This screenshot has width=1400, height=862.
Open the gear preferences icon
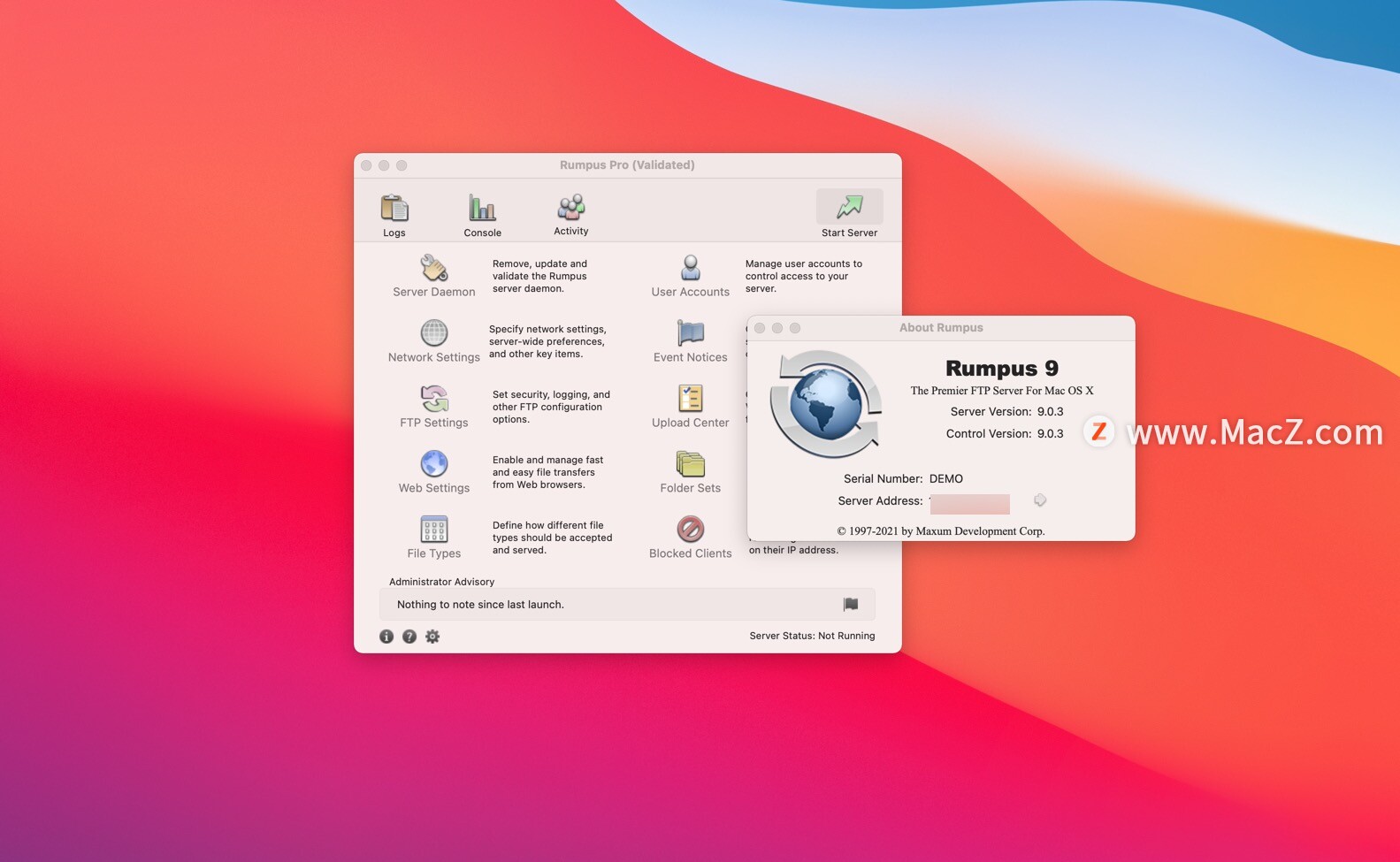(432, 637)
